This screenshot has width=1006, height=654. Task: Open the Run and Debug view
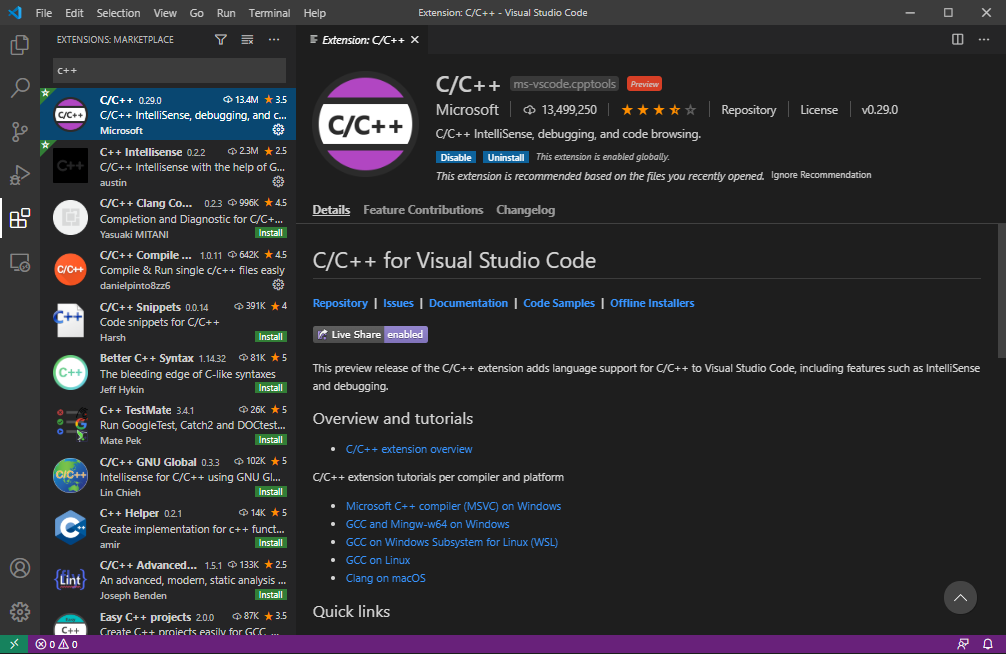click(x=20, y=175)
